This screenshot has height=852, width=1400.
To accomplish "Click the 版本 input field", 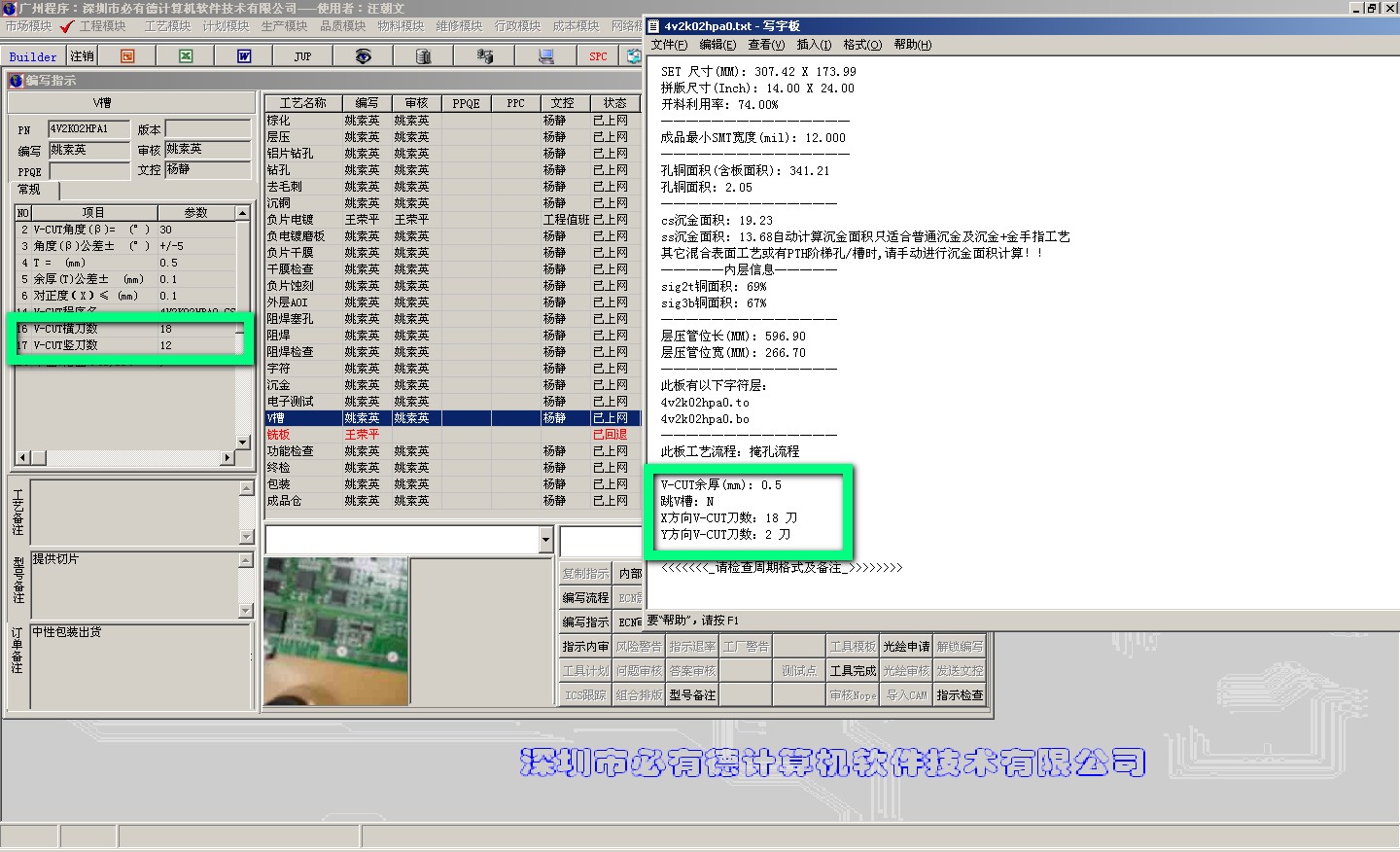I will (x=208, y=128).
